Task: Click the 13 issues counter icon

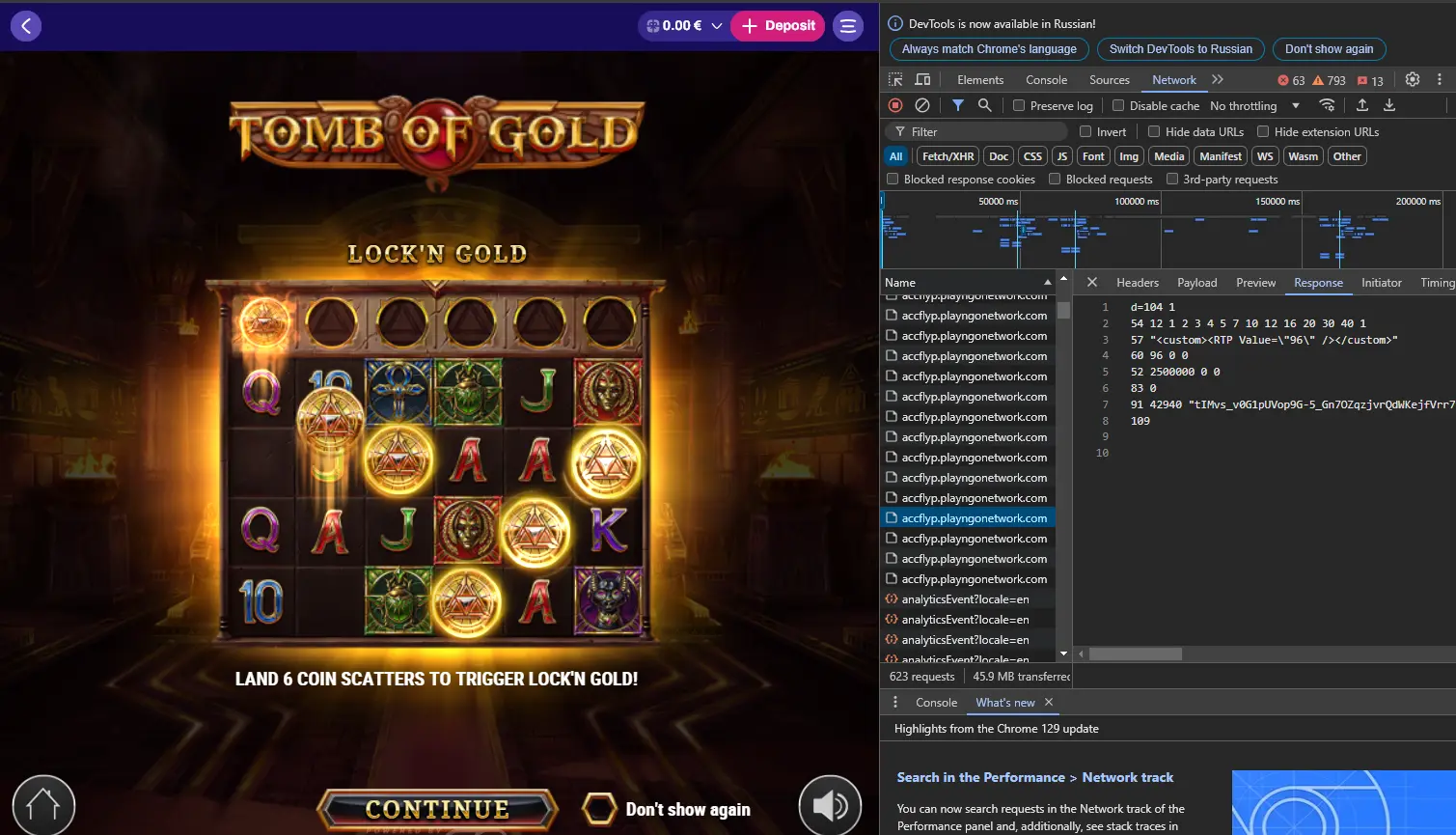Action: tap(1370, 80)
